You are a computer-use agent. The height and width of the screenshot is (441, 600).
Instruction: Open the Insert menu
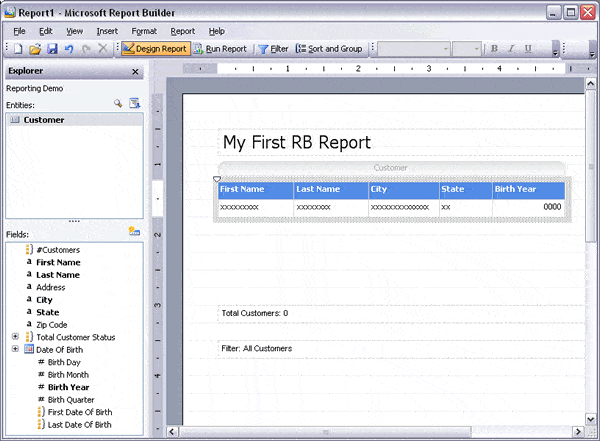107,31
